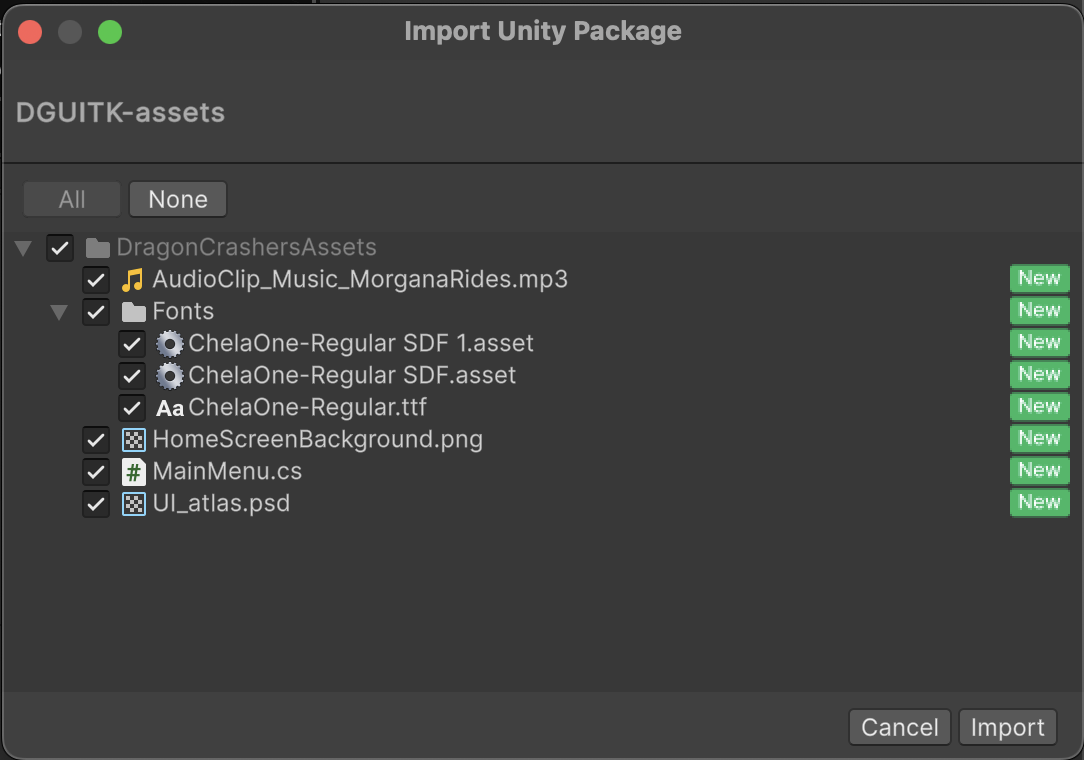Cancel the package import

899,727
